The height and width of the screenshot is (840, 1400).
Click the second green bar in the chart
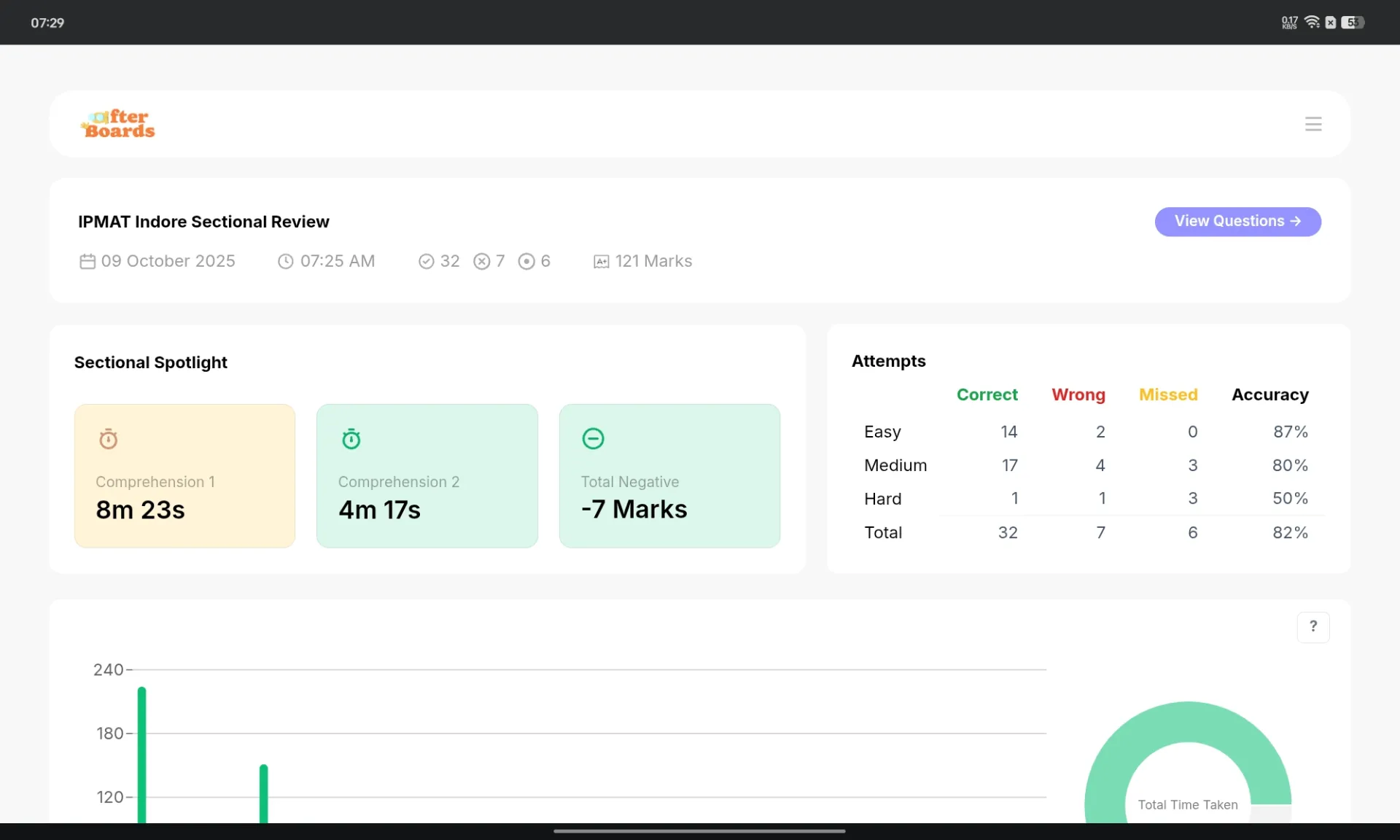coord(263,794)
